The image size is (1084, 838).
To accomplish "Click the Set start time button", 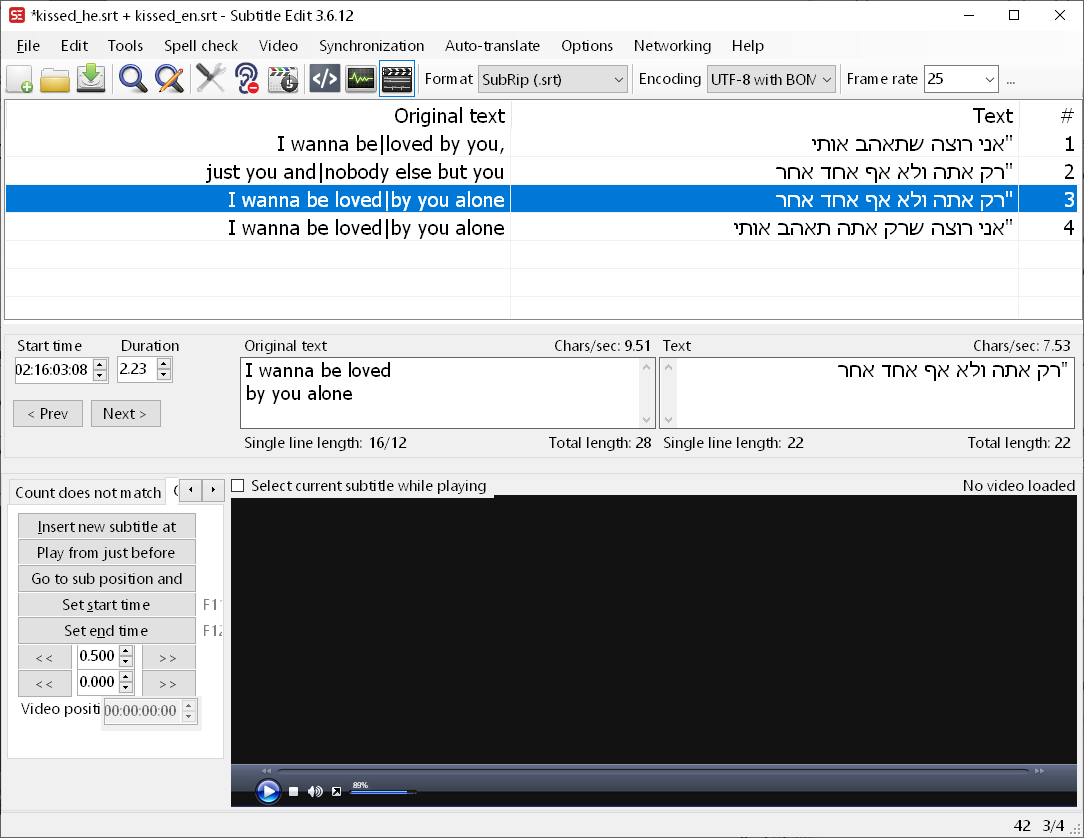I will [106, 604].
